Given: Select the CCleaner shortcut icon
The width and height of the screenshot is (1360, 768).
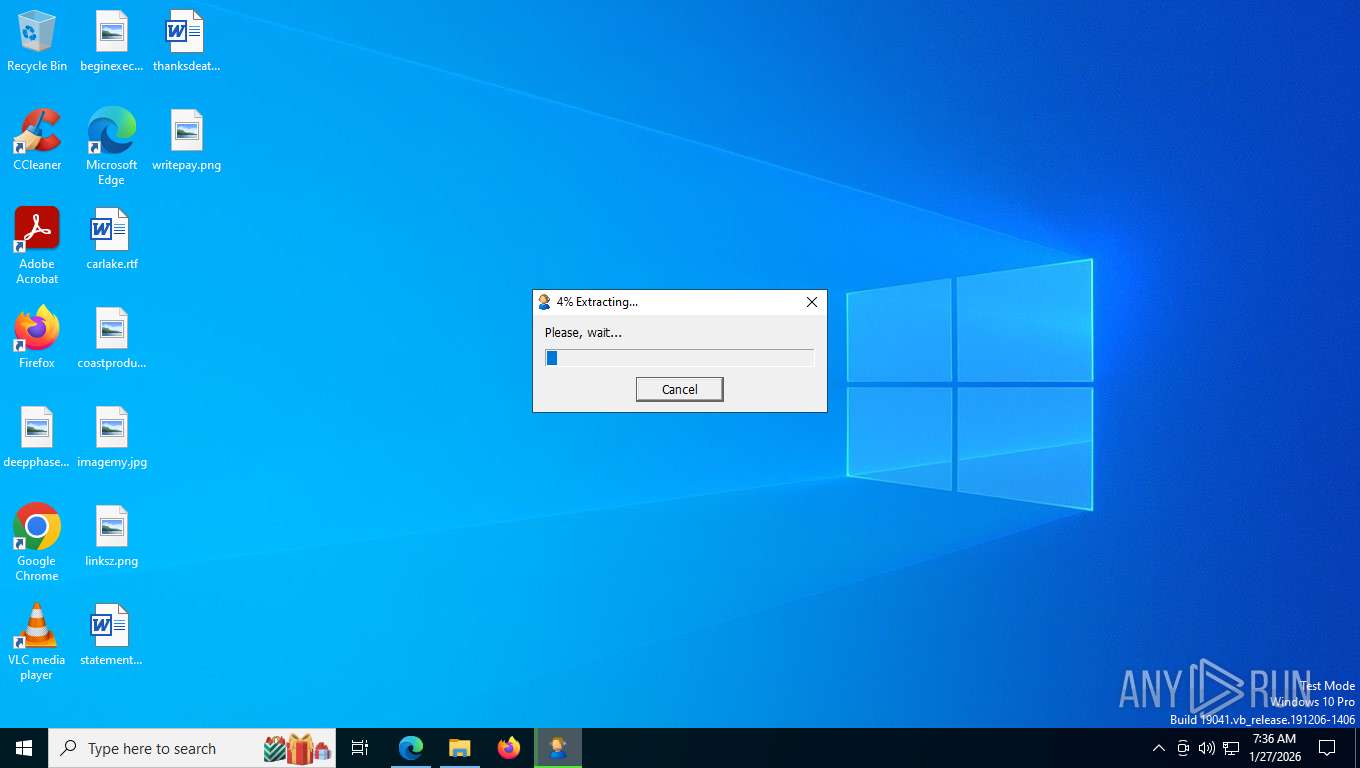Looking at the screenshot, I should [37, 140].
